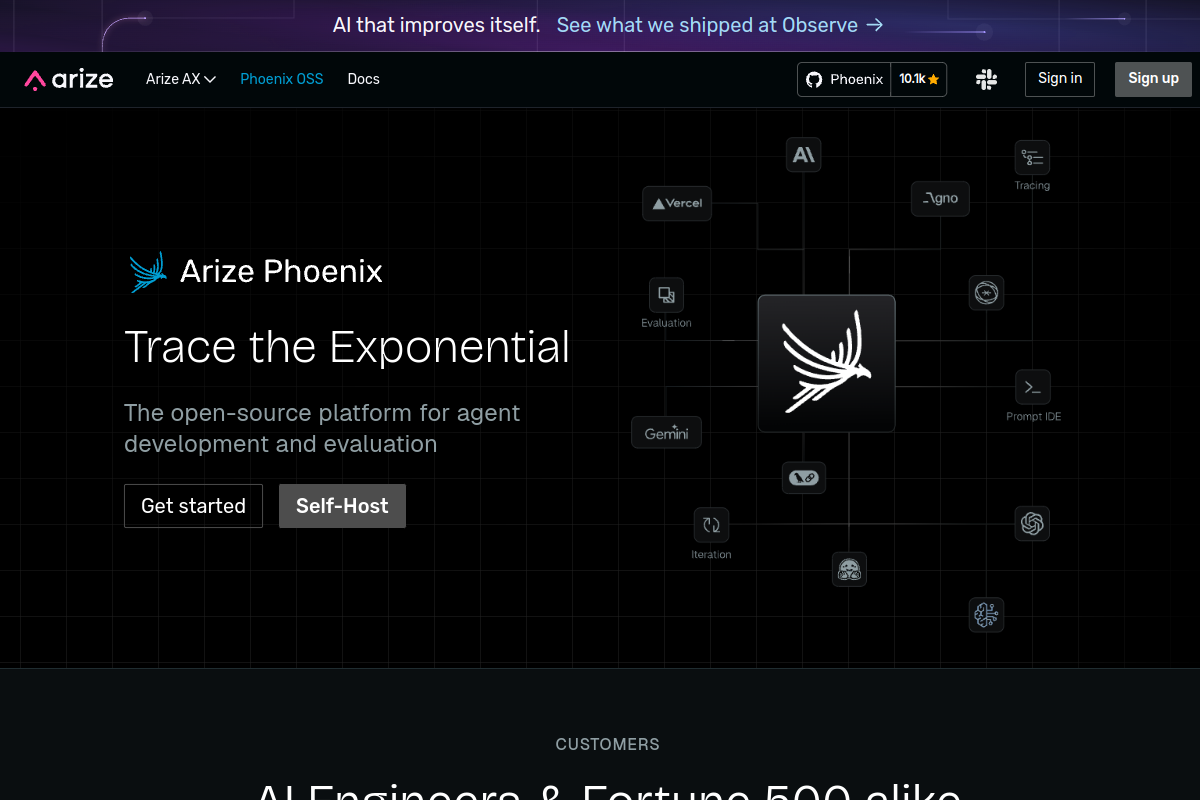Follow the 'See what we shipped at Observe' link
This screenshot has width=1200, height=800.
[x=720, y=25]
